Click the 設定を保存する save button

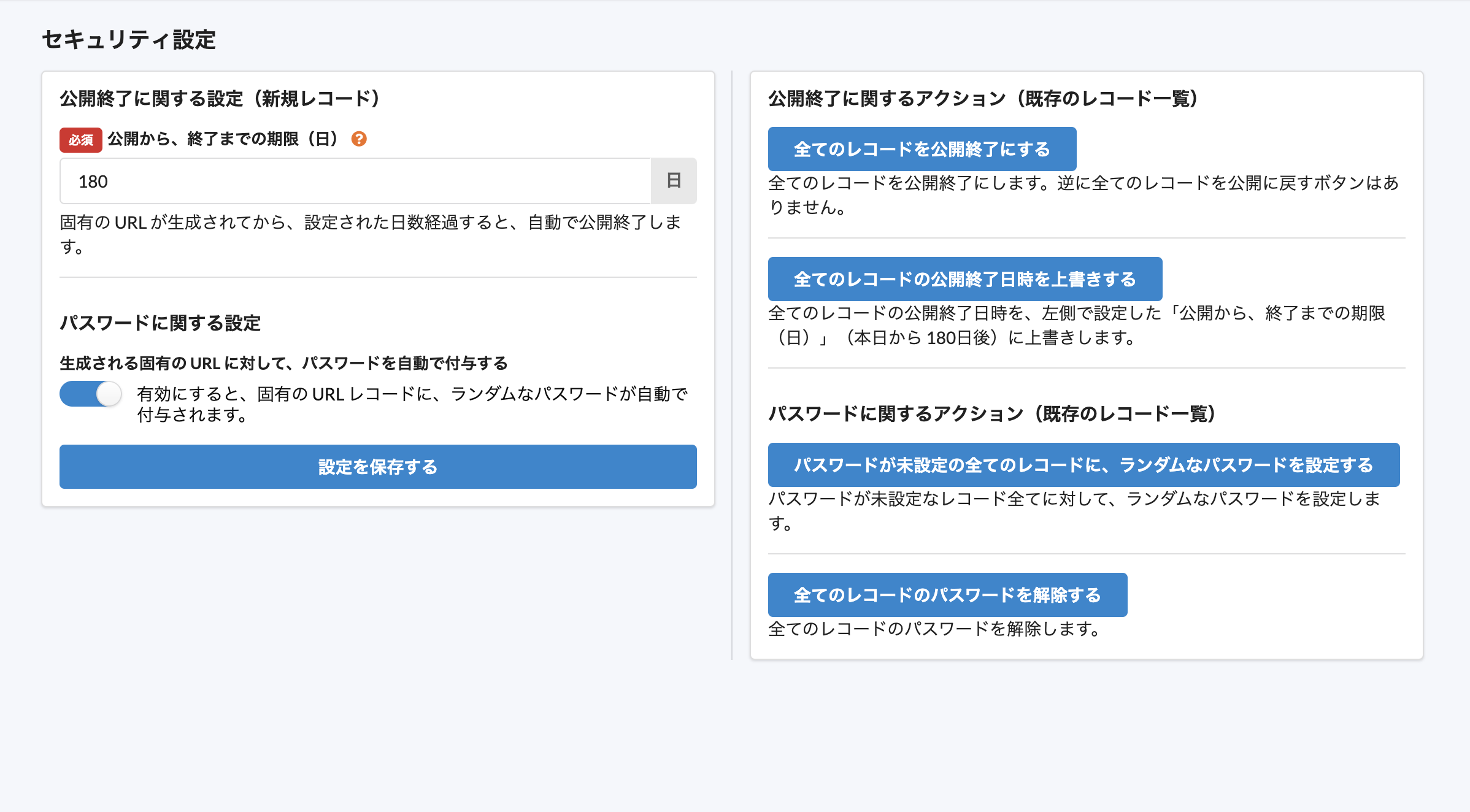coord(378,467)
